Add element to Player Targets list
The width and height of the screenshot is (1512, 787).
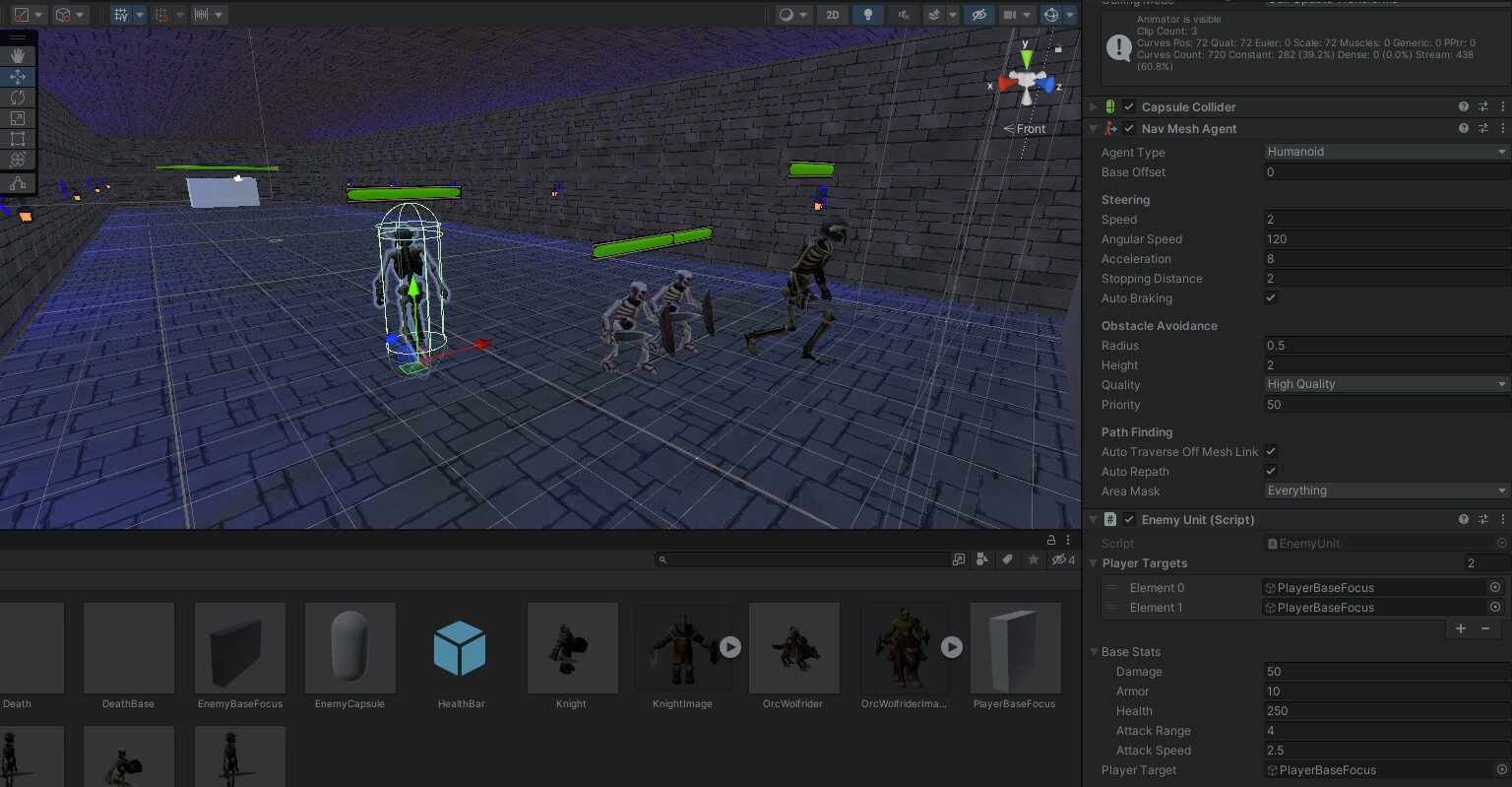1461,628
